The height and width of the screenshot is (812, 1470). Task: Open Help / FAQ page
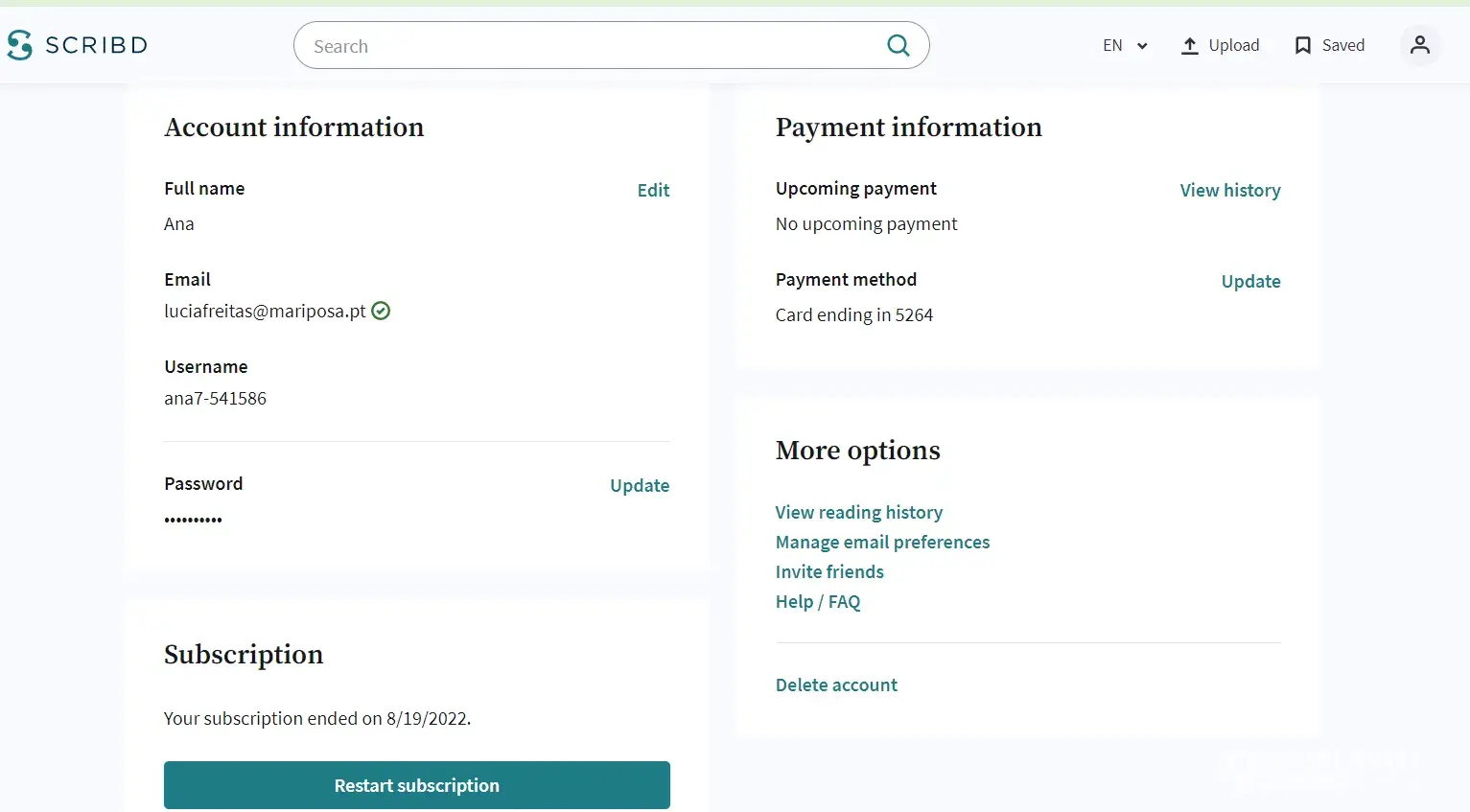pos(818,602)
